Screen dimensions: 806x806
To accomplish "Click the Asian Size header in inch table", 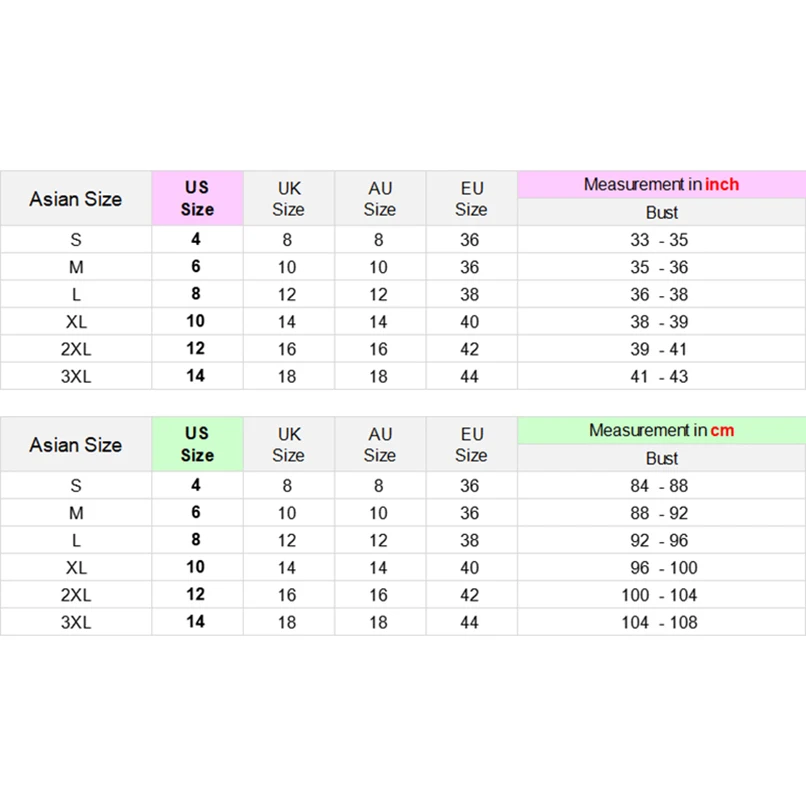I will (x=76, y=198).
